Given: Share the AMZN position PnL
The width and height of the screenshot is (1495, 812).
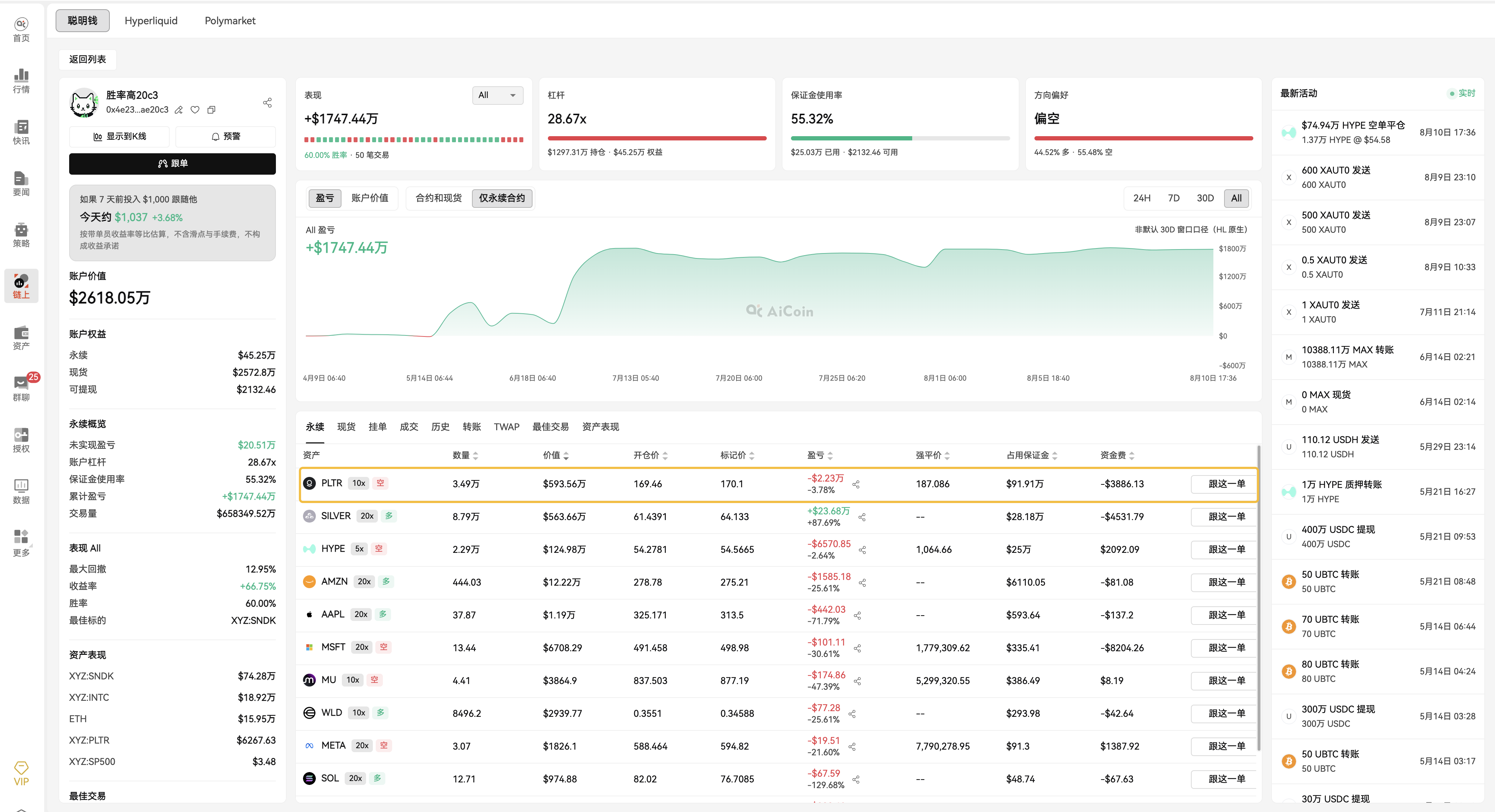Looking at the screenshot, I should coord(862,583).
